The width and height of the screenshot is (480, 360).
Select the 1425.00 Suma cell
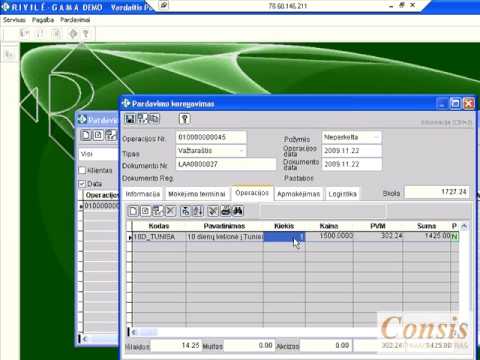click(x=426, y=237)
